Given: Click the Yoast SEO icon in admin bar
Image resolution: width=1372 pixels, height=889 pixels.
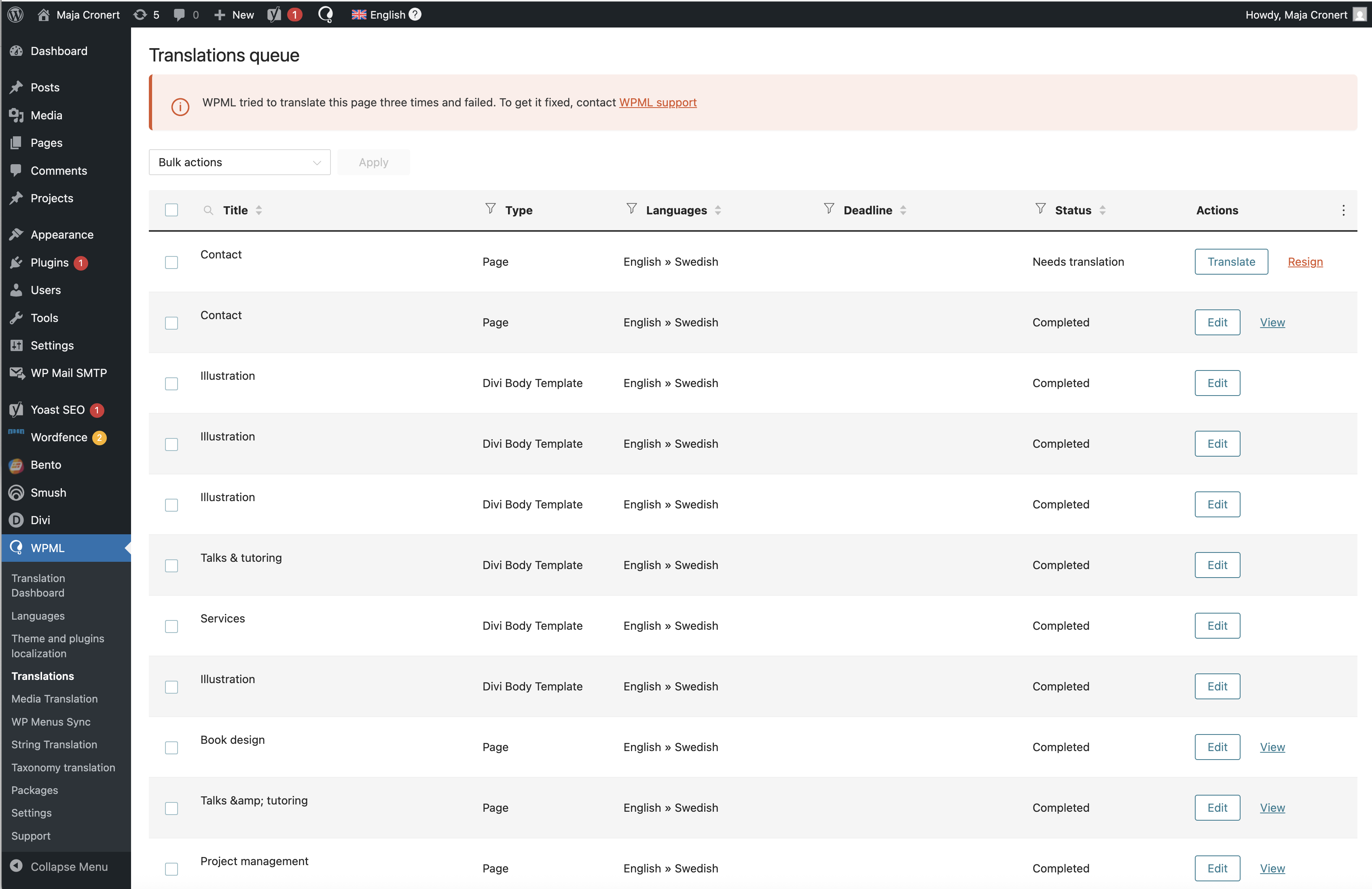Looking at the screenshot, I should pyautogui.click(x=275, y=15).
